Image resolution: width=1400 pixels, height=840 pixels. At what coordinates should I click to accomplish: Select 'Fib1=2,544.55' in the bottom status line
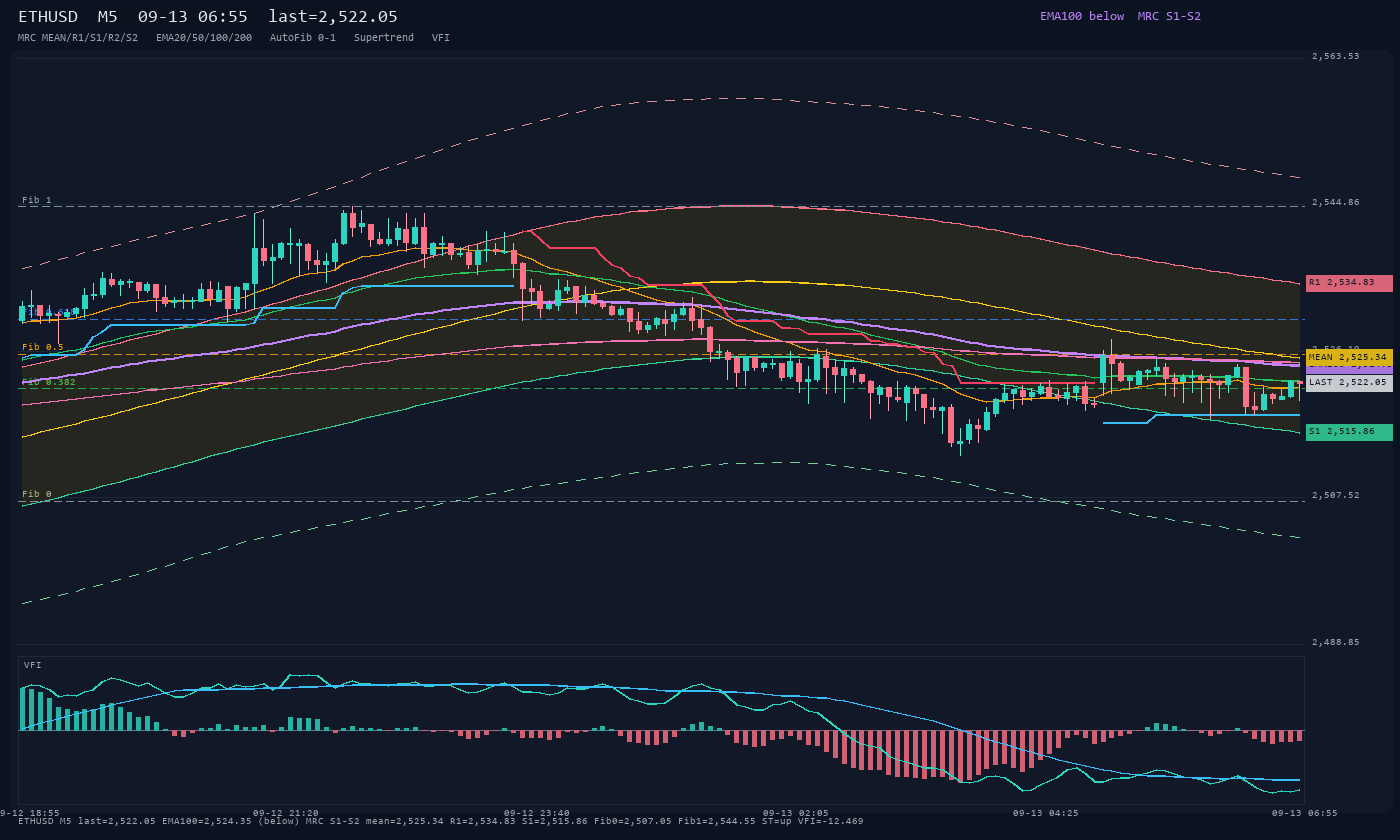(x=717, y=821)
